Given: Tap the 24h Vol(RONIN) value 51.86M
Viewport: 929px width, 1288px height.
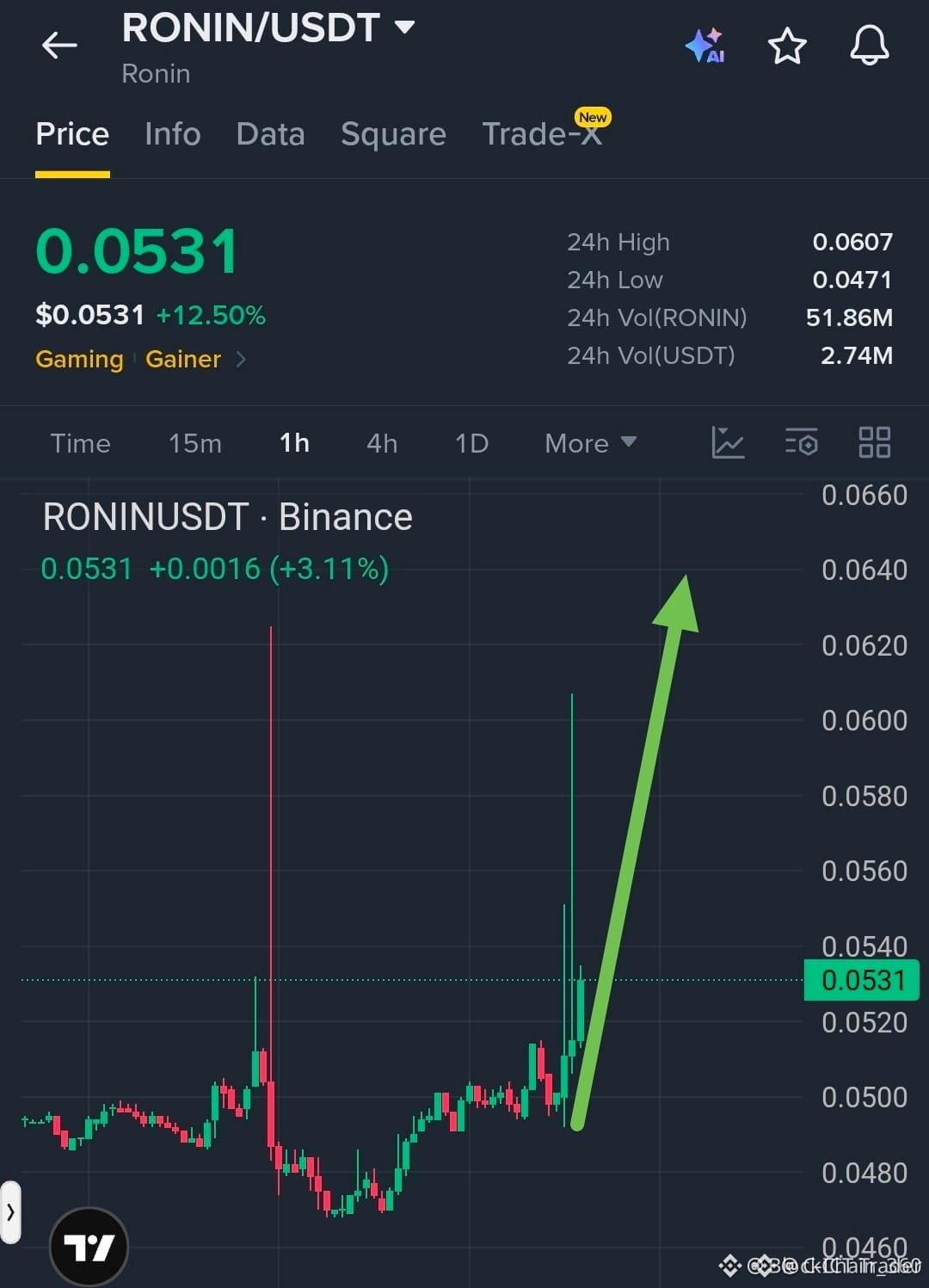Looking at the screenshot, I should [x=849, y=317].
